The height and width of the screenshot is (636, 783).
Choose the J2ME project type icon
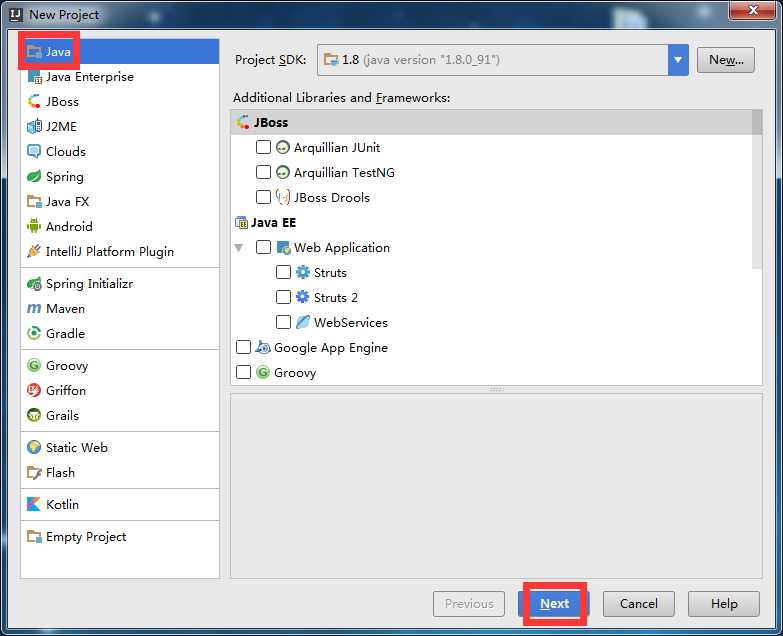34,127
